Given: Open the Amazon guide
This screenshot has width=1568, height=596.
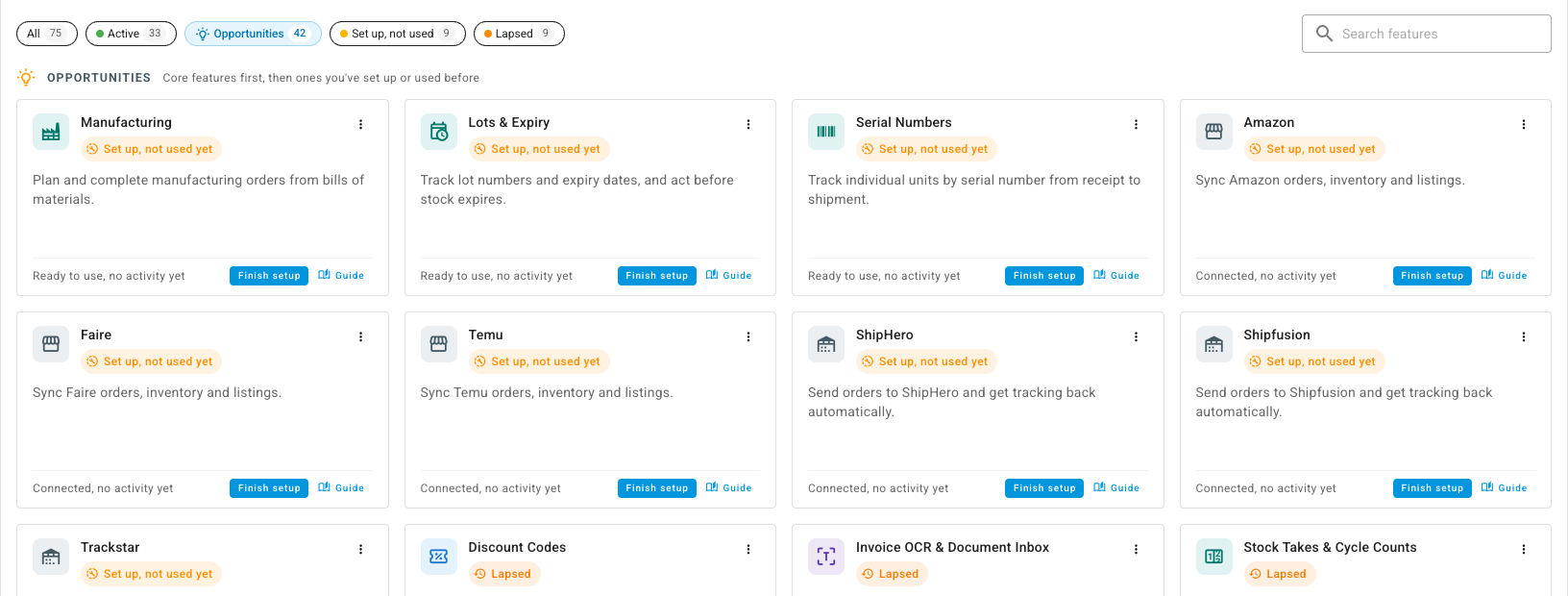Looking at the screenshot, I should 1505,276.
